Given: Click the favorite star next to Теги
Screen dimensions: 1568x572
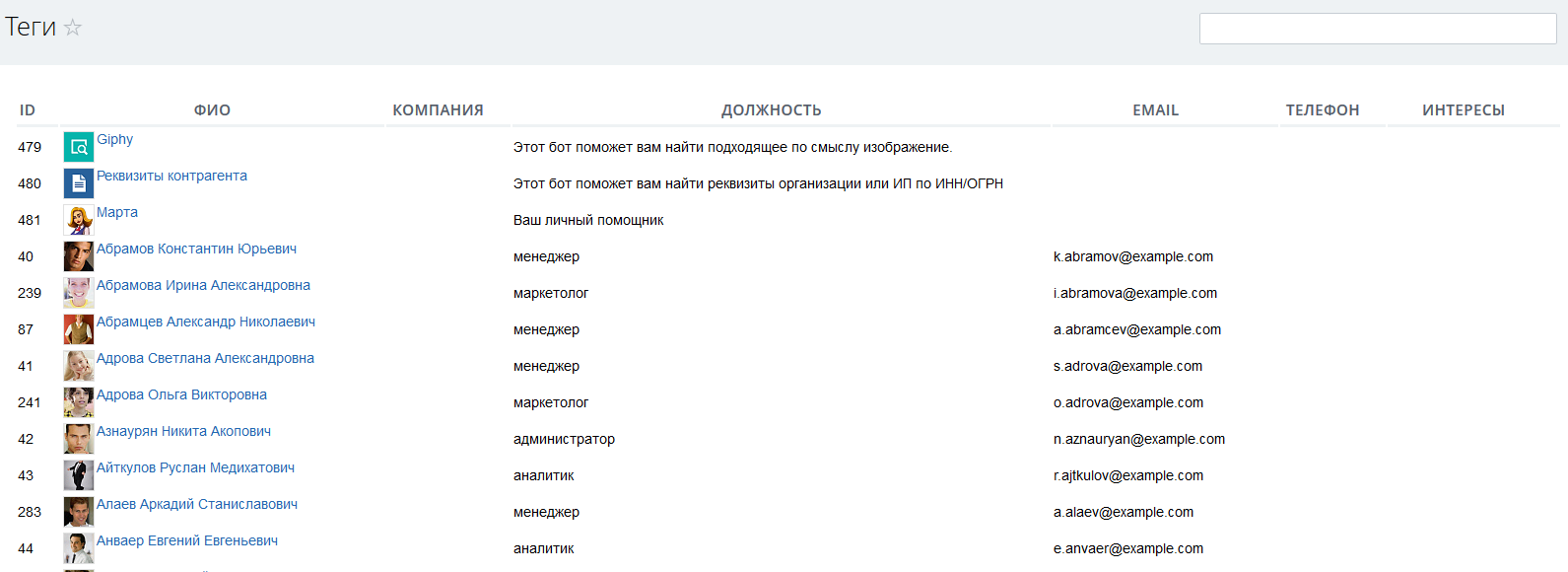Looking at the screenshot, I should 73,28.
